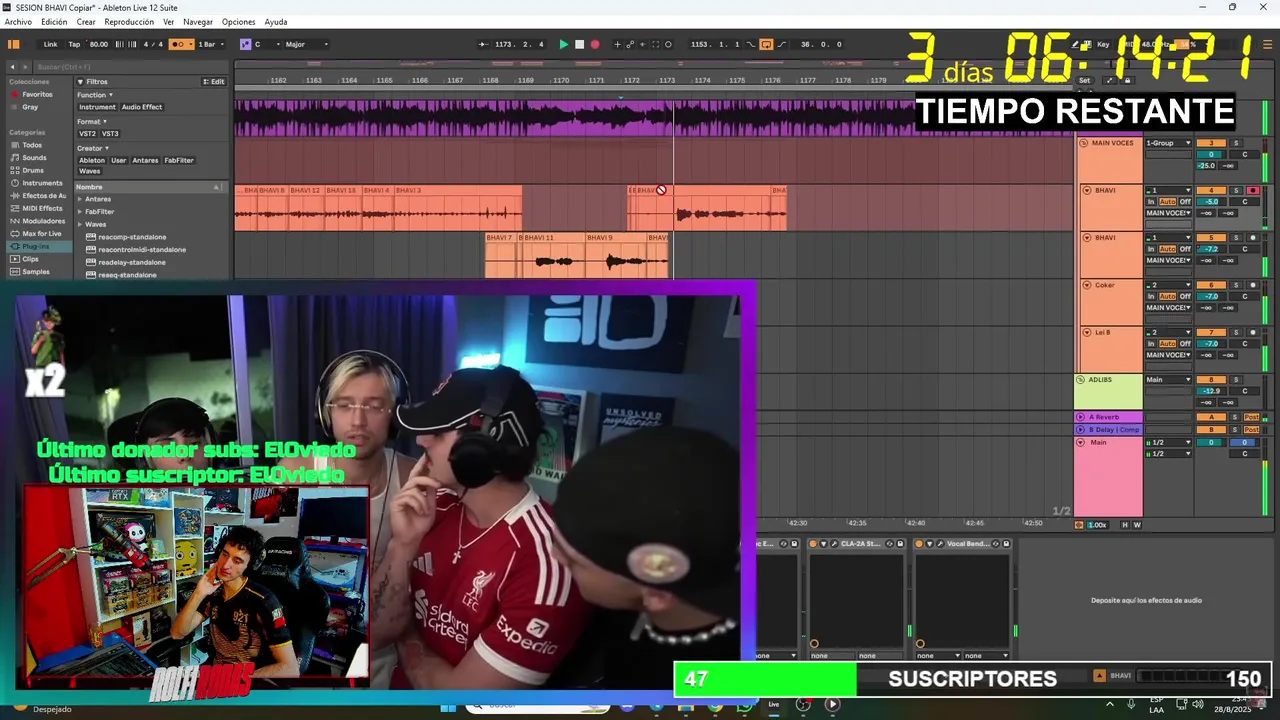Open the Major scale dropdown
This screenshot has width=1280, height=720.
306,44
